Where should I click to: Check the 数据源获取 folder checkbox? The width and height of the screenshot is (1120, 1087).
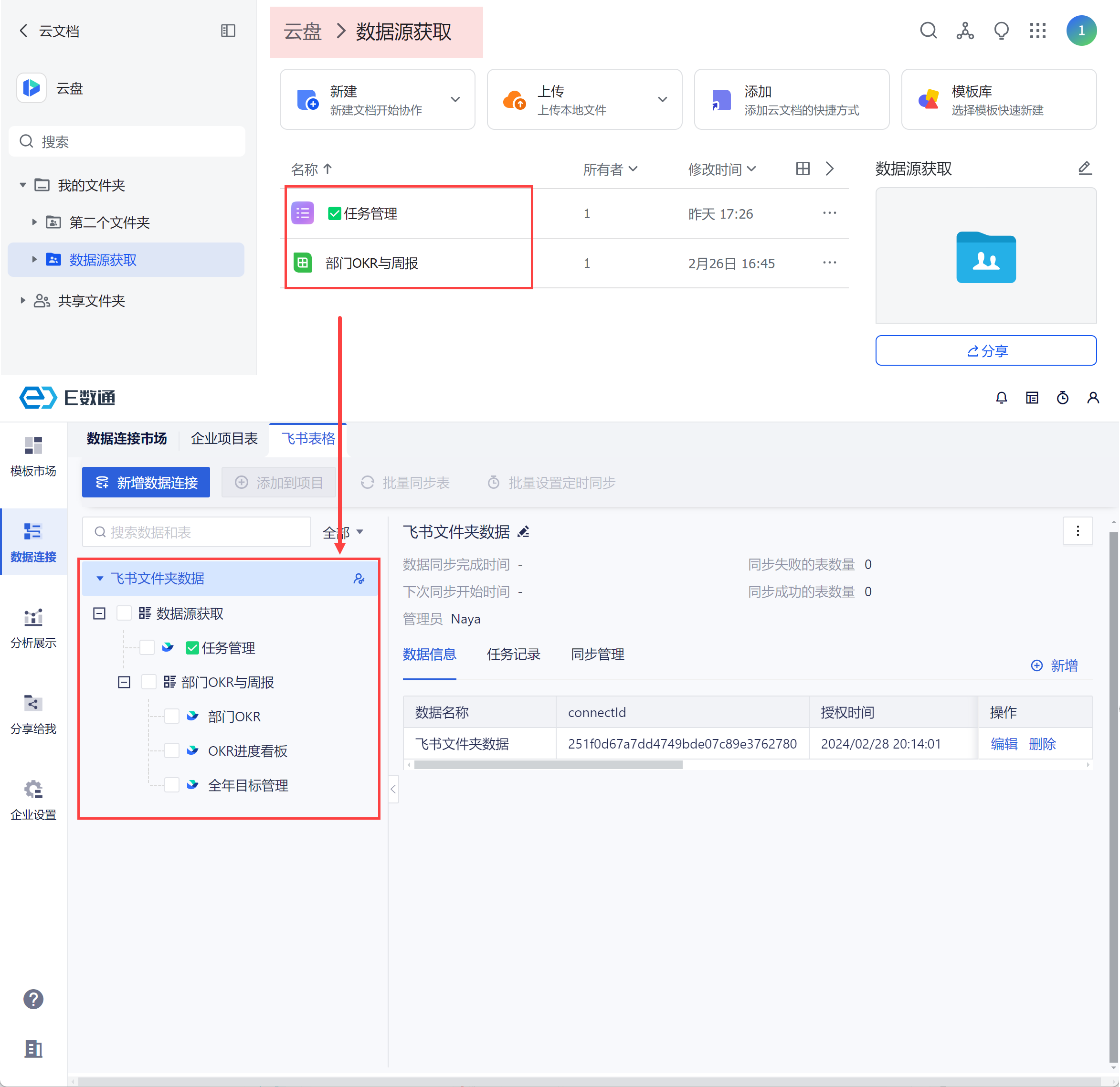(124, 613)
